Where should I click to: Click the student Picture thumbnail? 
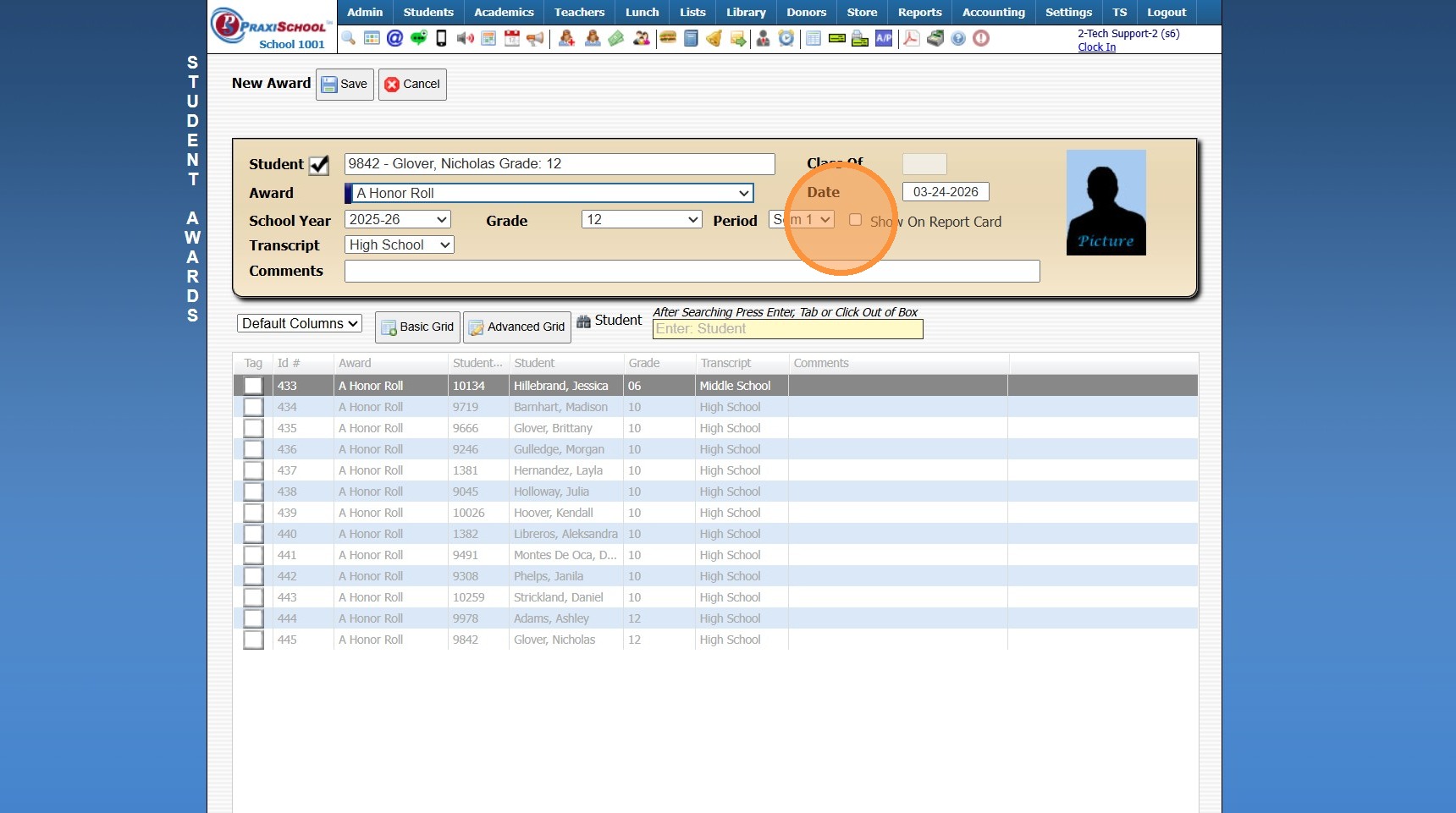coord(1106,202)
